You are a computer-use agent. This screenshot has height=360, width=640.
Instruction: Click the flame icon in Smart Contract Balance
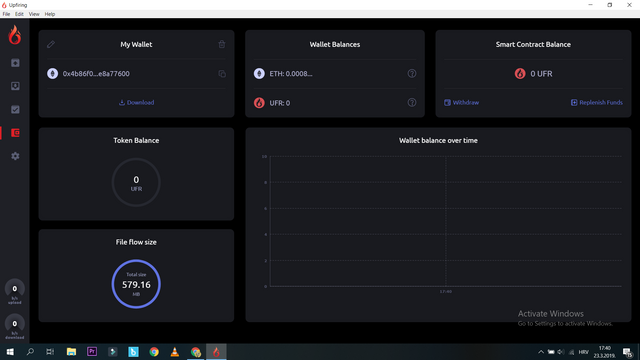(520, 73)
